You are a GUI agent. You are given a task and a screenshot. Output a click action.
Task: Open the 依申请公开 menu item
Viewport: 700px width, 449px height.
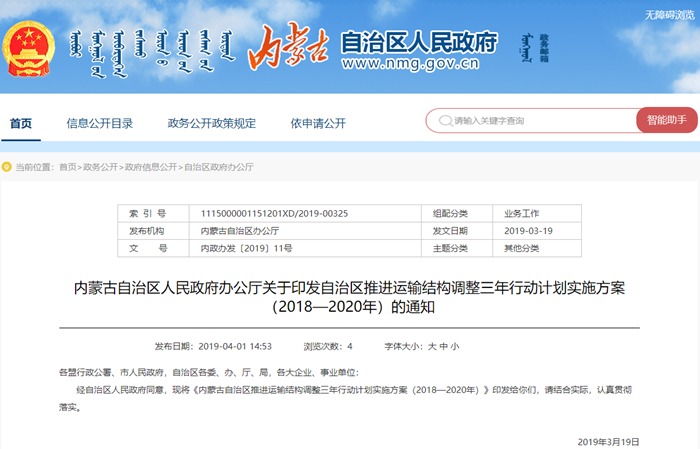click(318, 123)
